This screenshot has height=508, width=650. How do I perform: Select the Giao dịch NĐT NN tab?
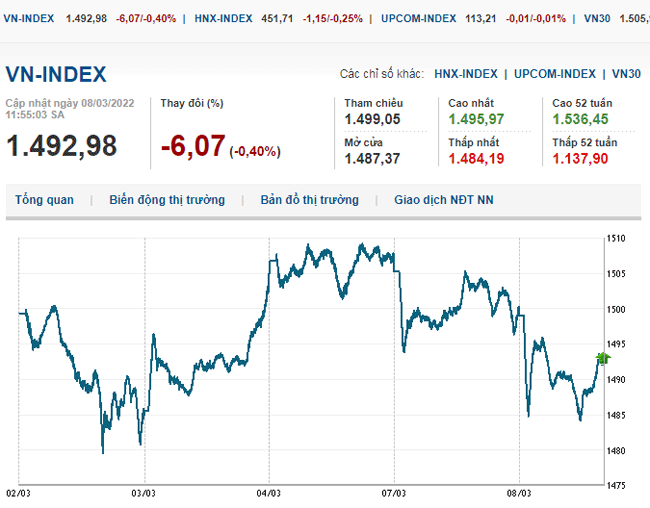coord(443,200)
